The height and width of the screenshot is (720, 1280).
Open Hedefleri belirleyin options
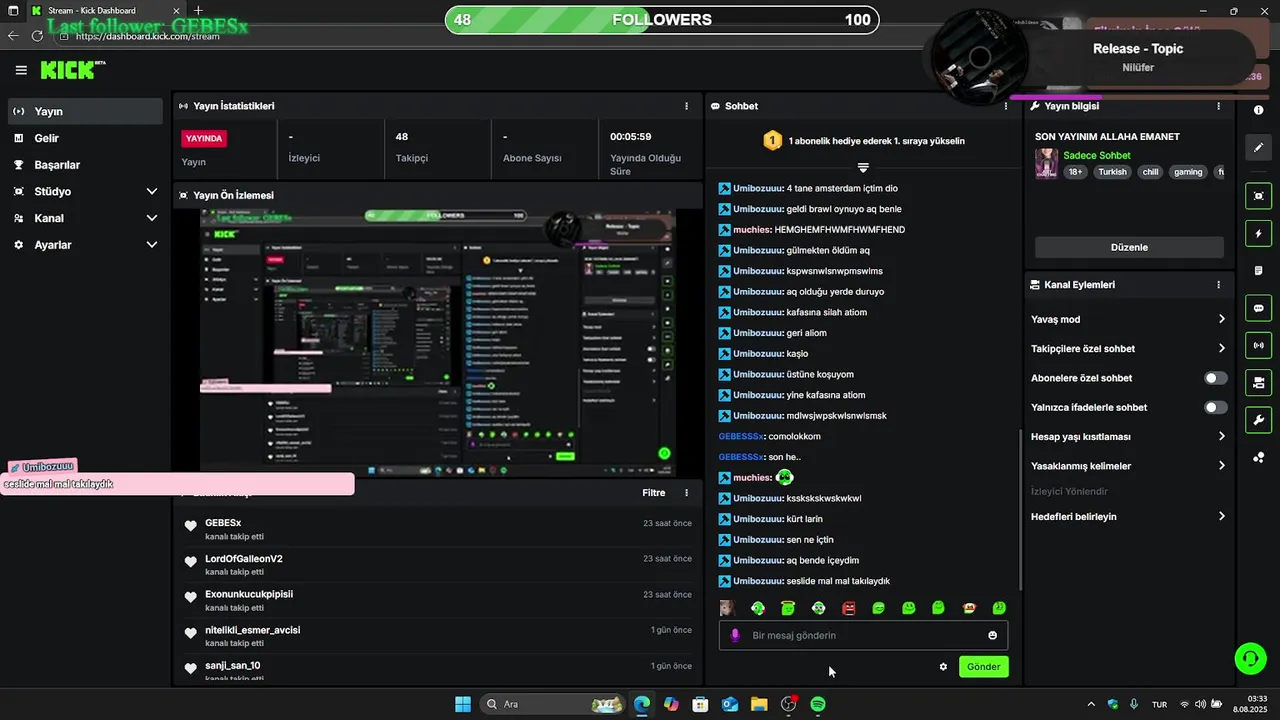(x=1128, y=517)
